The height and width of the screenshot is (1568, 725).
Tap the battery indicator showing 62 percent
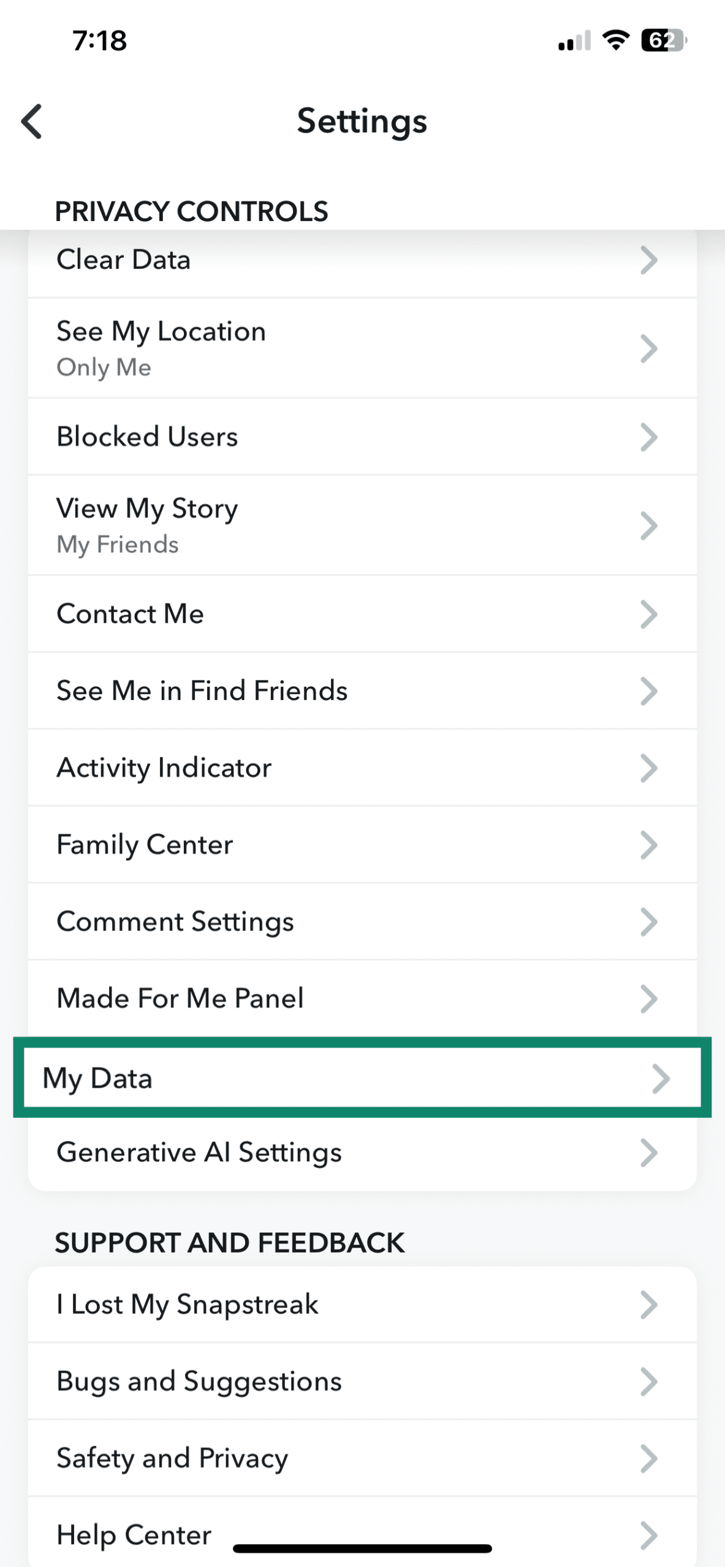[x=662, y=40]
